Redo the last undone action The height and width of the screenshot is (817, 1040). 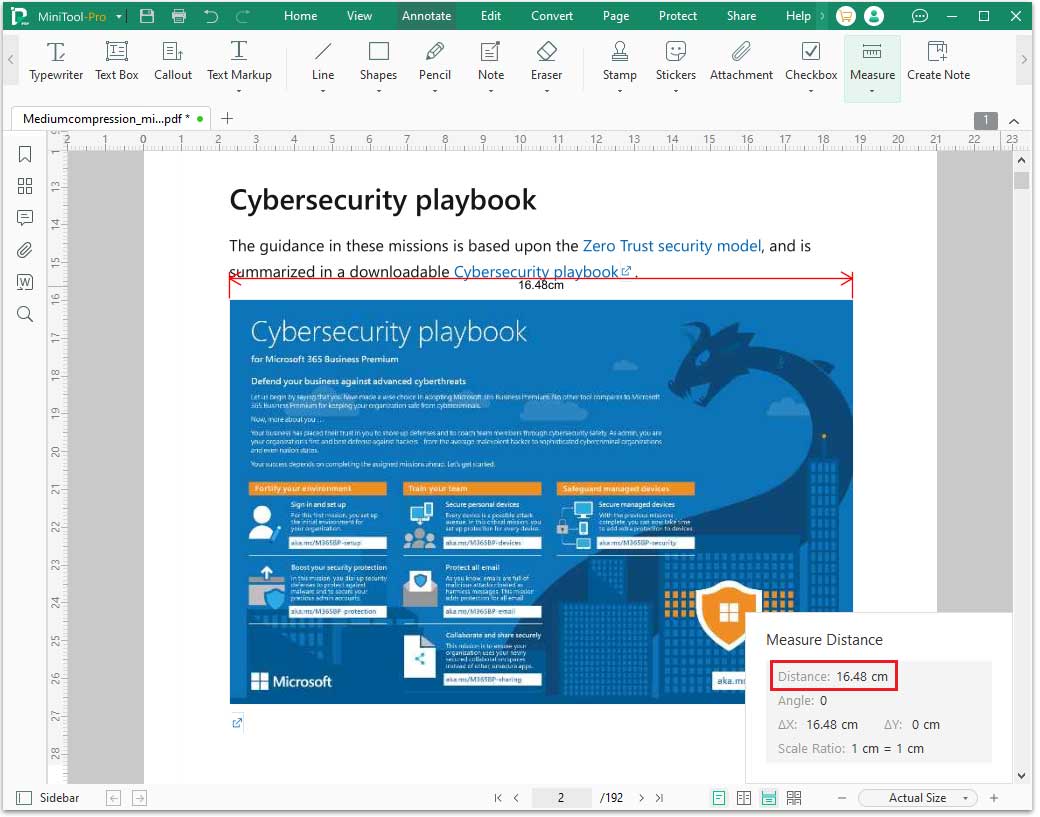coord(243,16)
